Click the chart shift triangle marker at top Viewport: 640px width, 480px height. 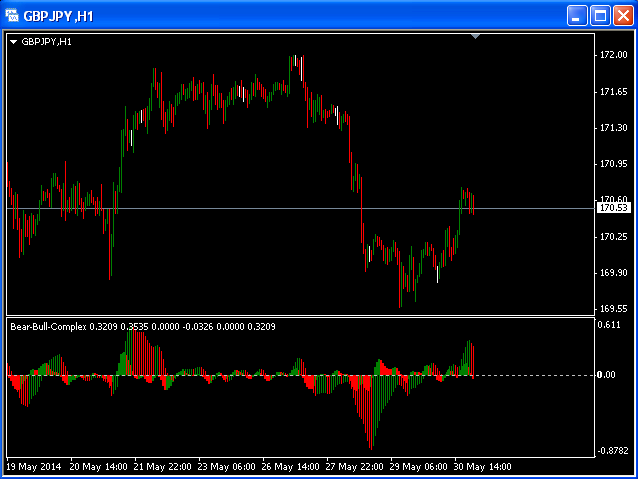(x=476, y=36)
